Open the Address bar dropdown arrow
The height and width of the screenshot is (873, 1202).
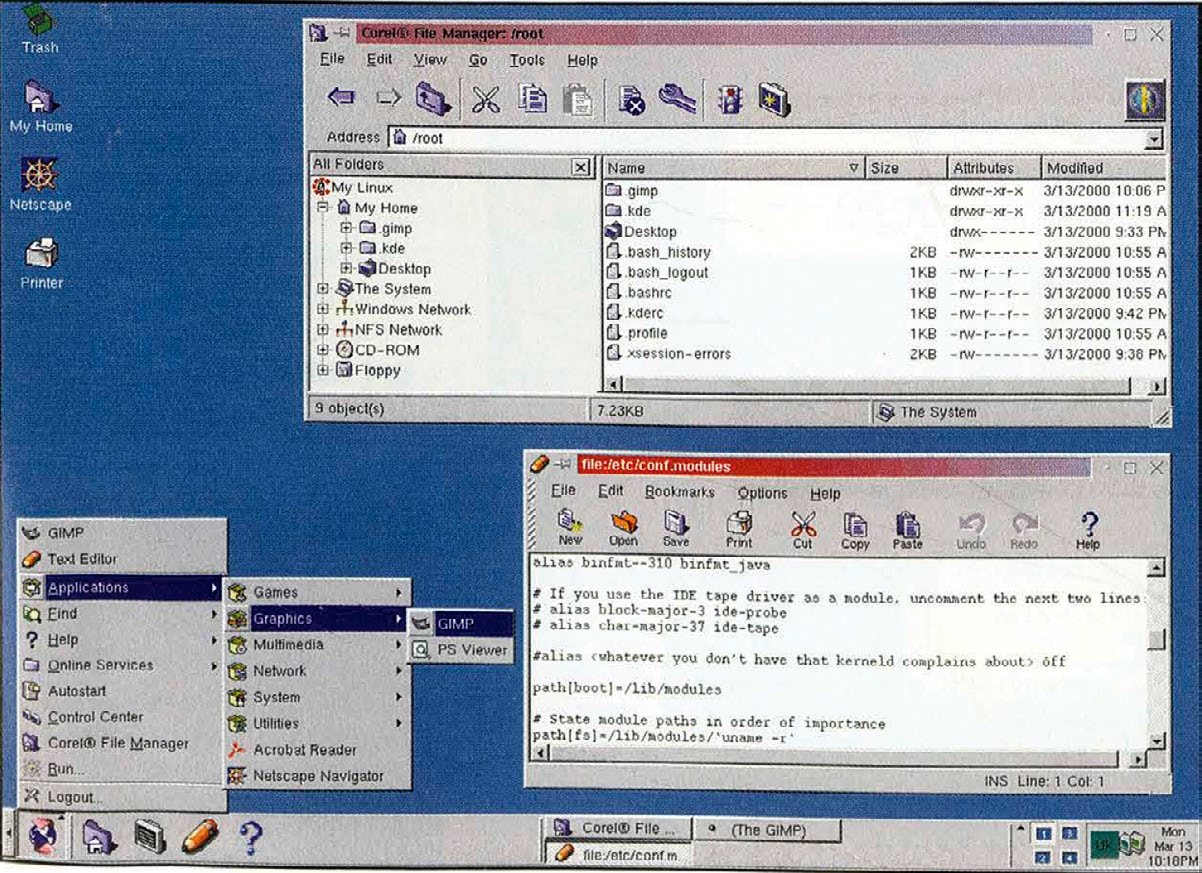tap(1155, 139)
